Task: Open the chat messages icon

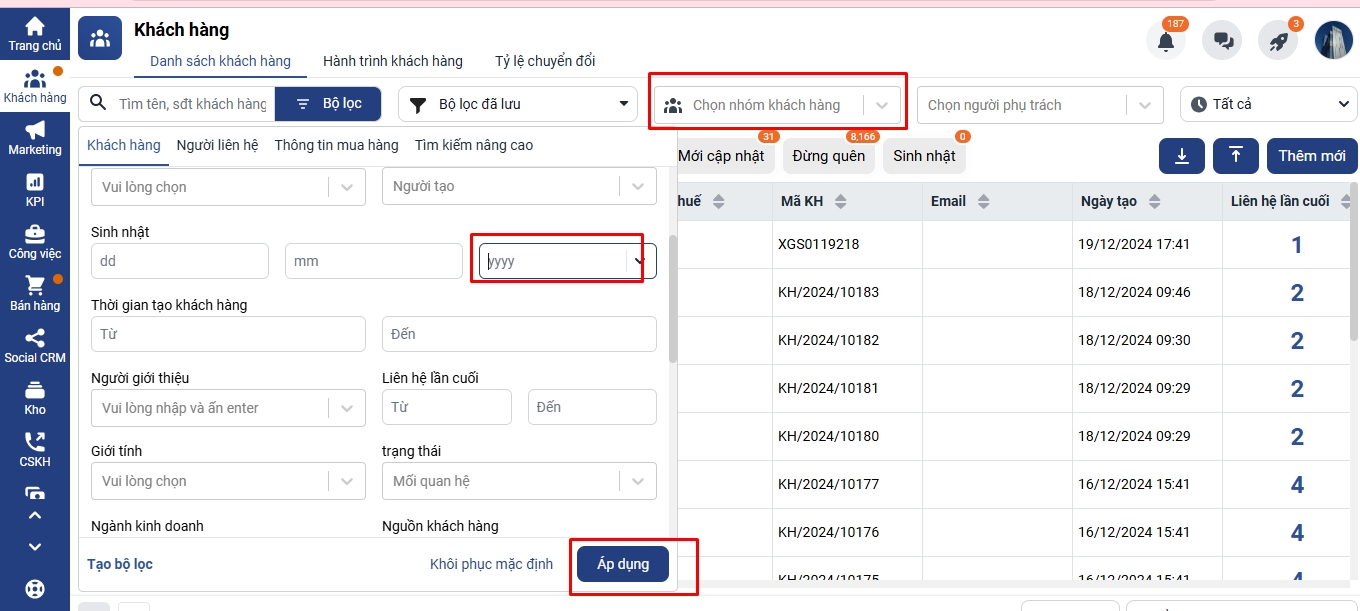Action: 1221,42
